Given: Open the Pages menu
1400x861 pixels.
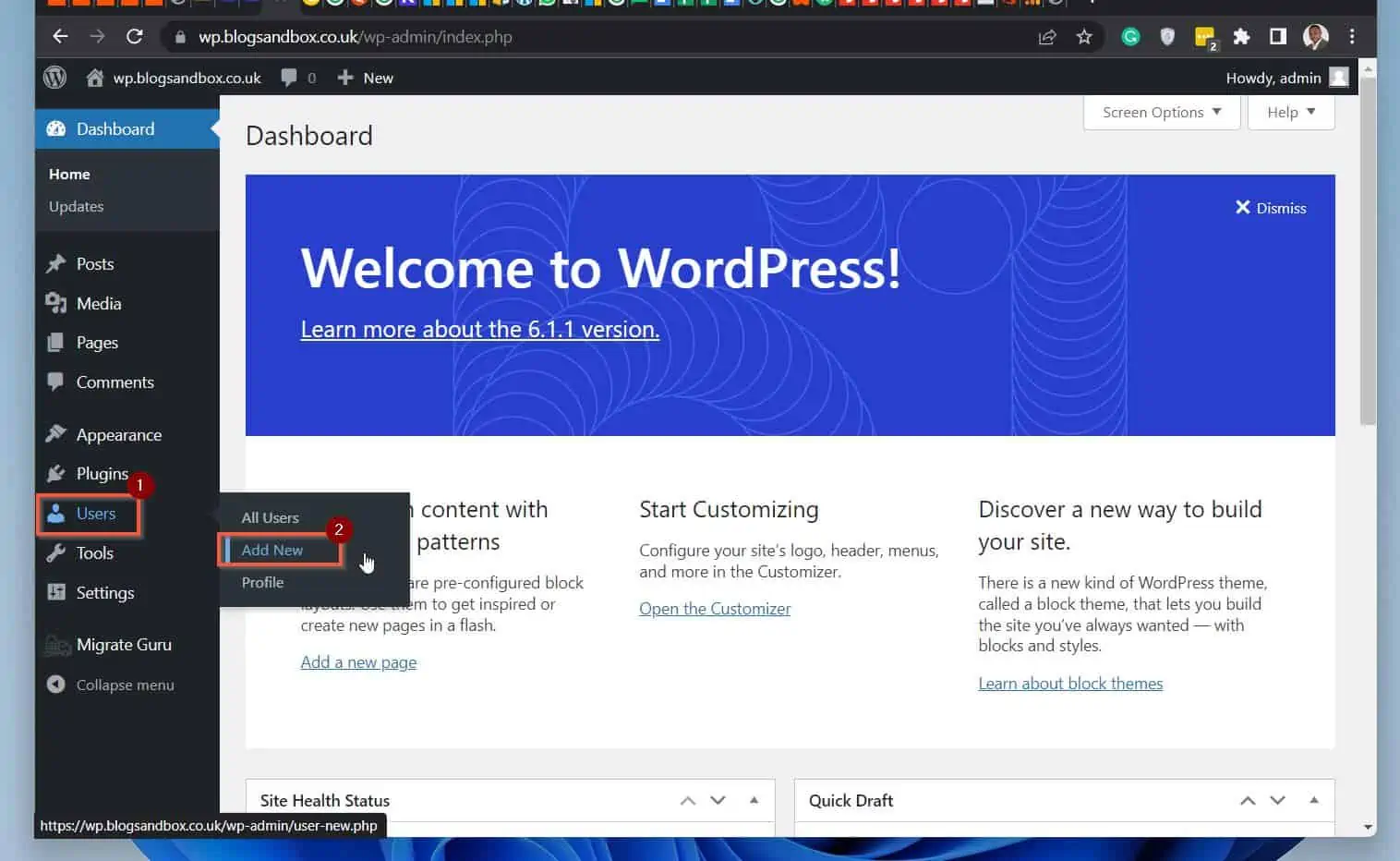Looking at the screenshot, I should (x=127, y=342).
